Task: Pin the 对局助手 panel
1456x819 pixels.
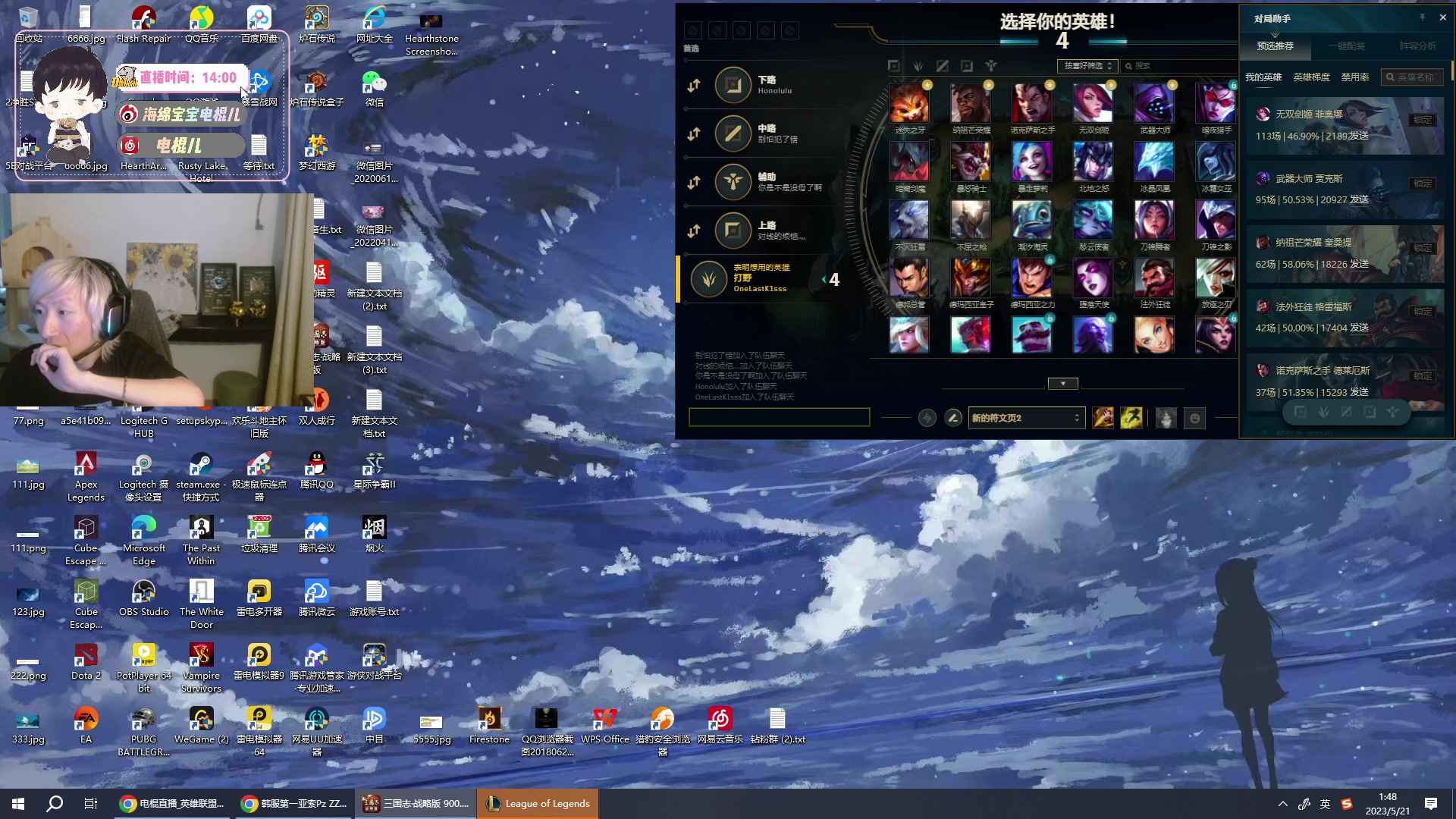Action: (x=1422, y=17)
